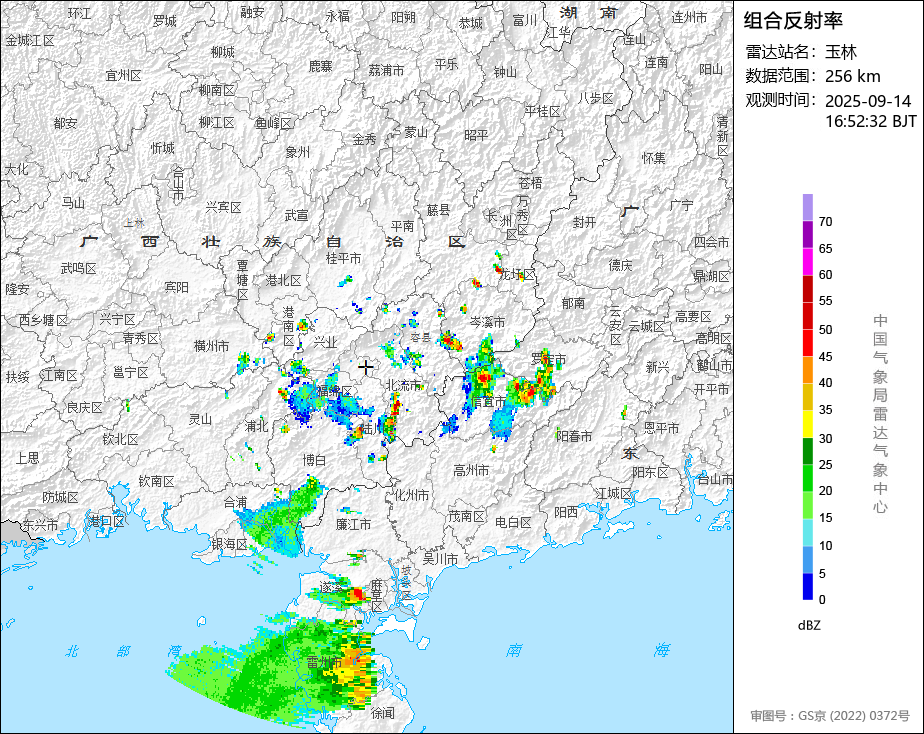Click the 化州市 map label
The height and width of the screenshot is (734, 924).
tap(411, 495)
